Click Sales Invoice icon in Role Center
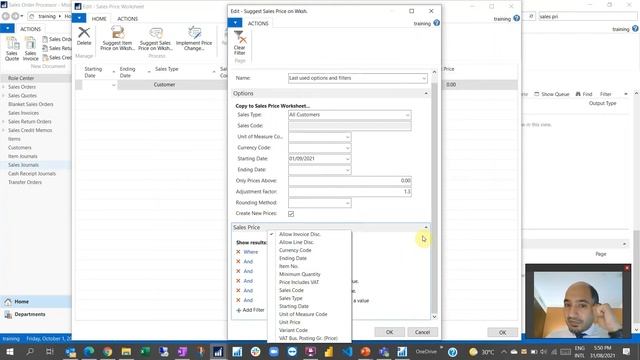640x360 pixels. 31,43
